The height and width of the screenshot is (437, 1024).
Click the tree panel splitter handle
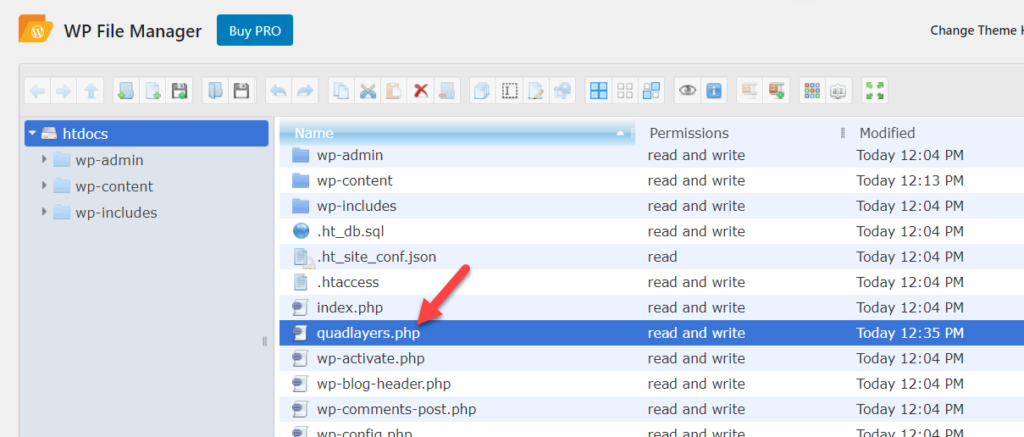[x=264, y=341]
